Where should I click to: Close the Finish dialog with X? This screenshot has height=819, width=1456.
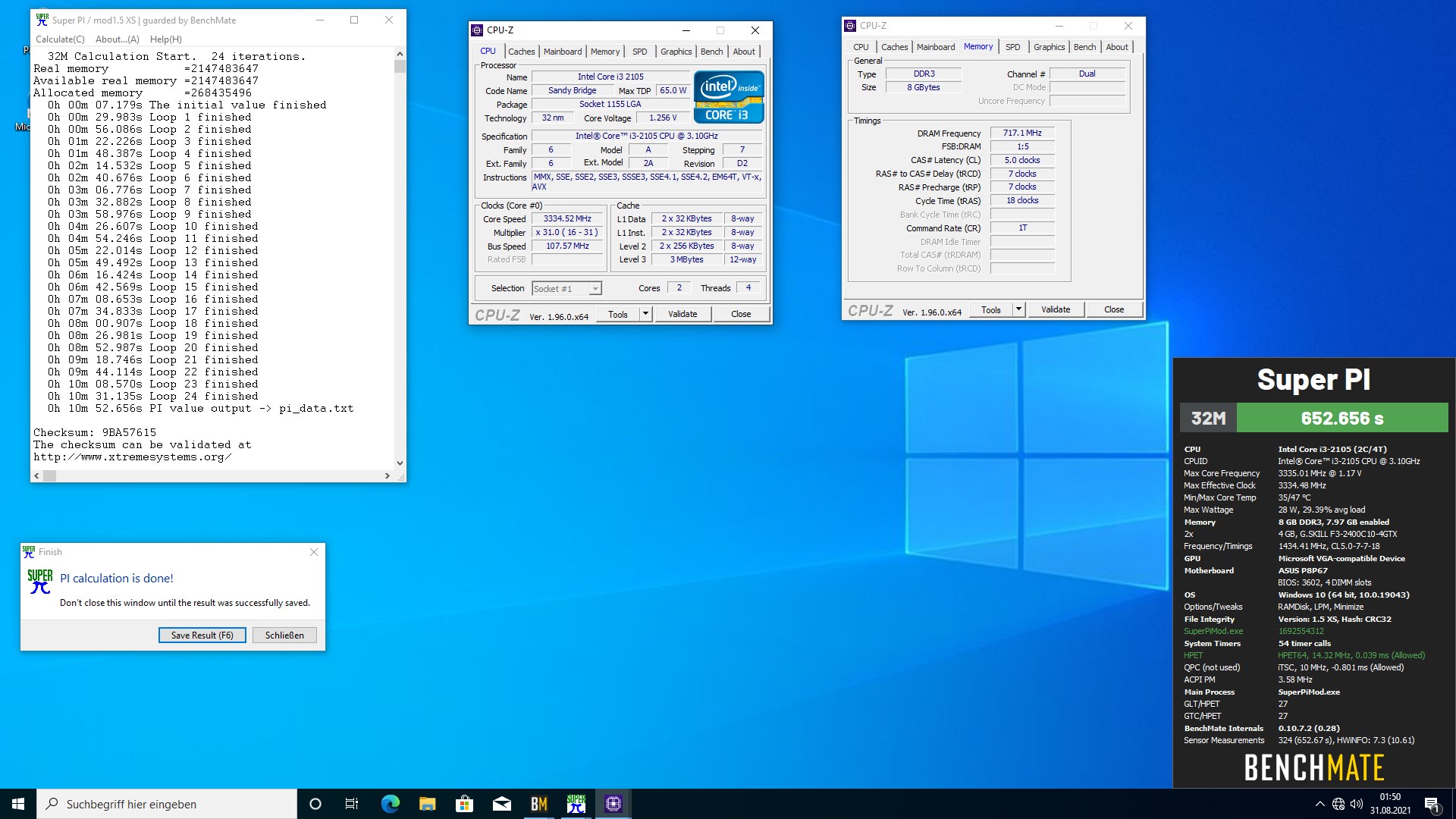314,552
